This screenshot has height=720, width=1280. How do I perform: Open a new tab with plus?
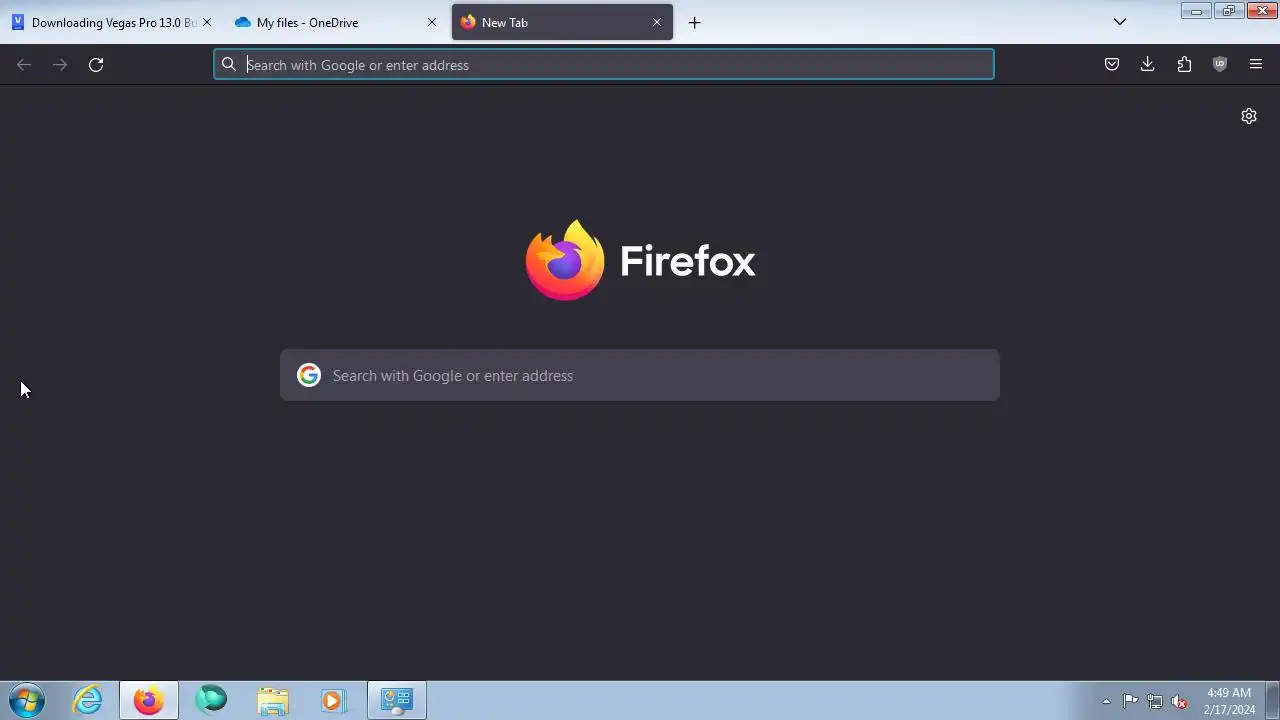pos(695,22)
